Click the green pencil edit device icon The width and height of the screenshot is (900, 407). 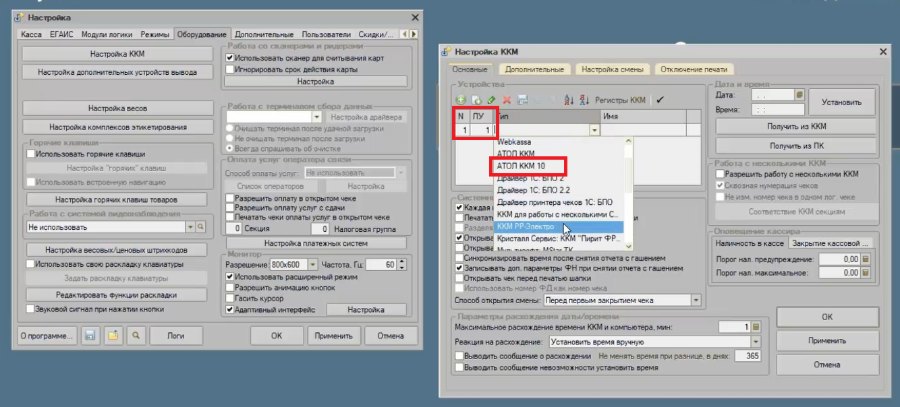(491, 100)
